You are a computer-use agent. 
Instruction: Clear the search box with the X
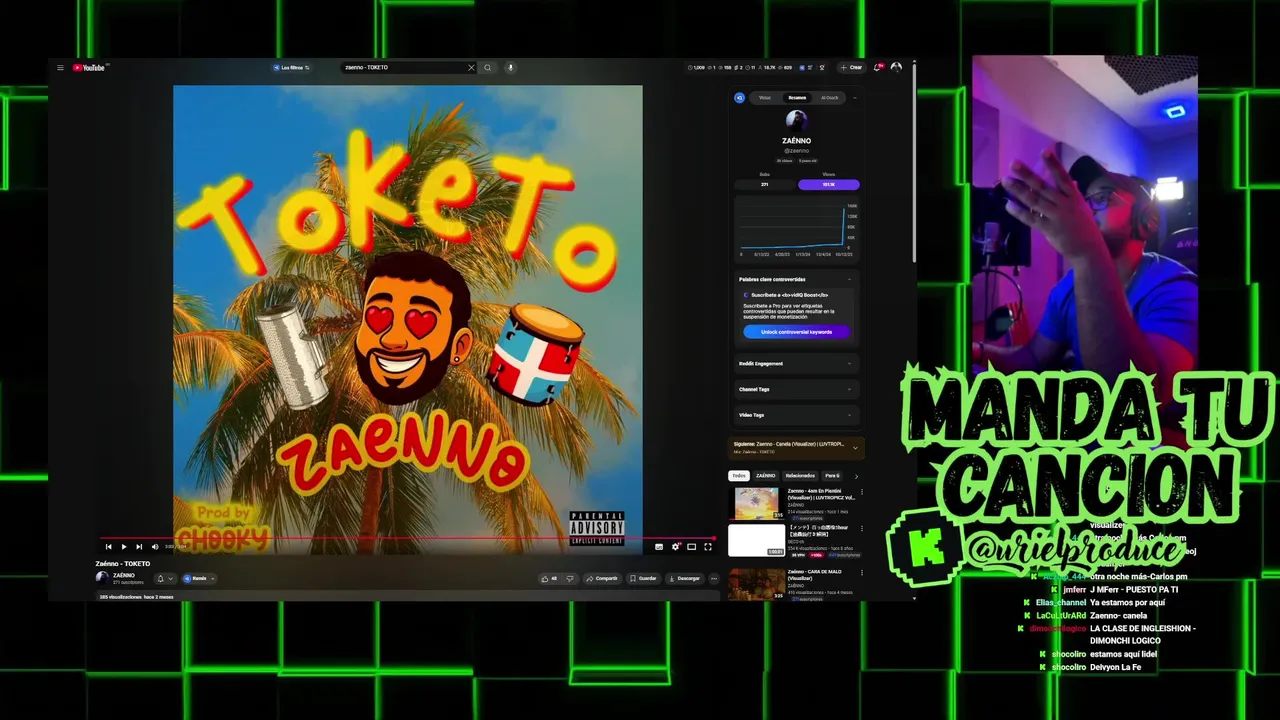pos(471,68)
